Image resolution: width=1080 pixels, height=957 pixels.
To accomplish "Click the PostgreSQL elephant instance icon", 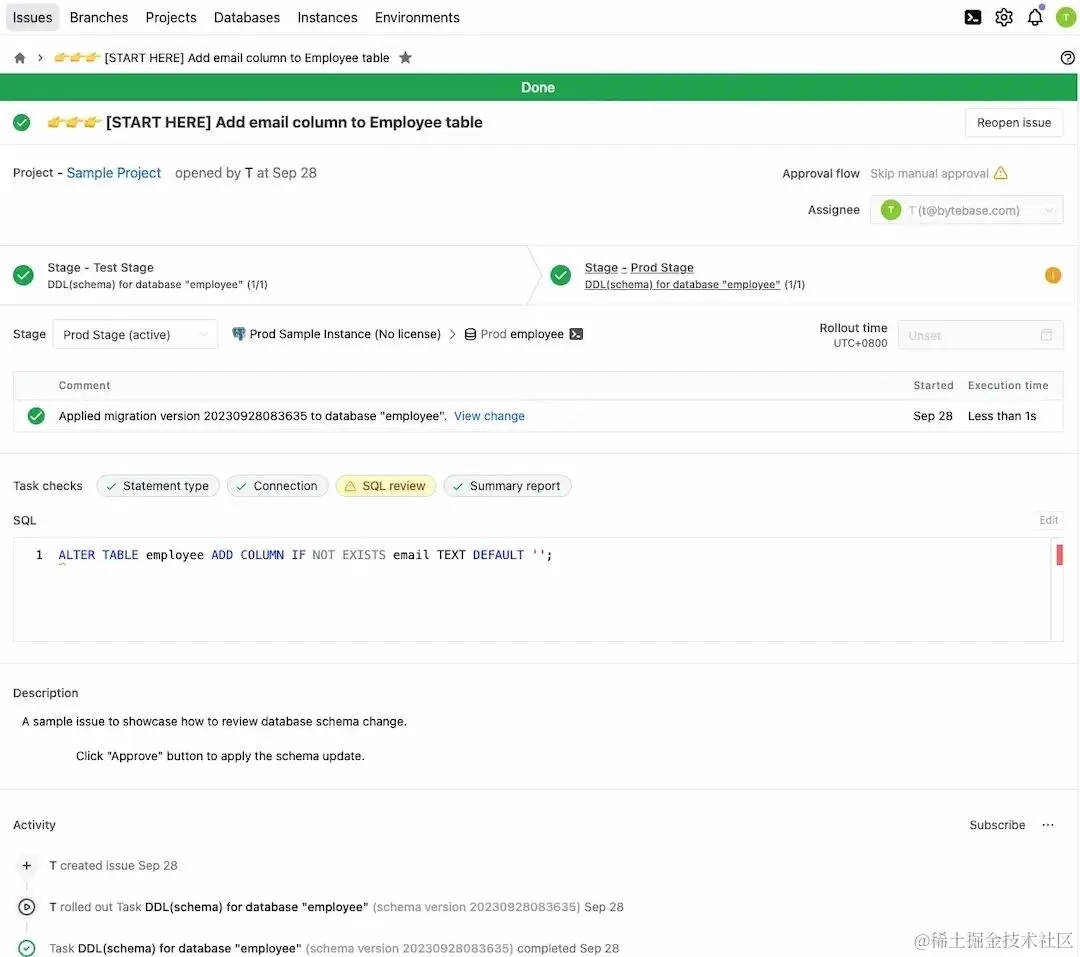I will click(x=238, y=334).
